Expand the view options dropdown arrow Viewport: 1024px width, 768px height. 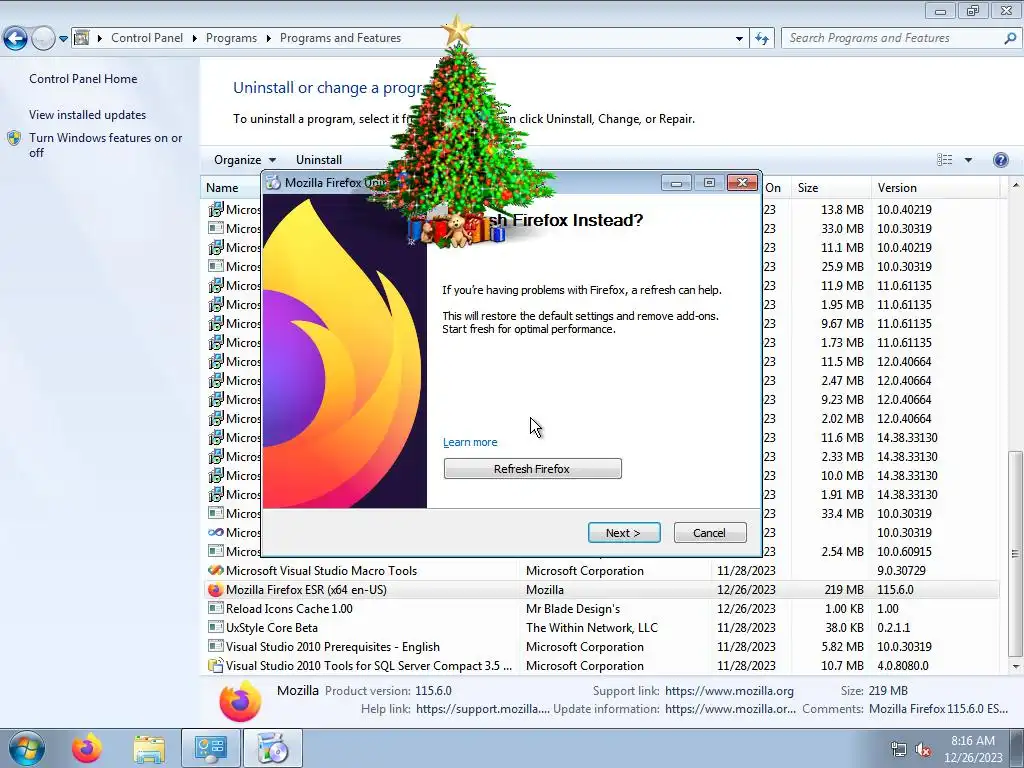pos(968,160)
